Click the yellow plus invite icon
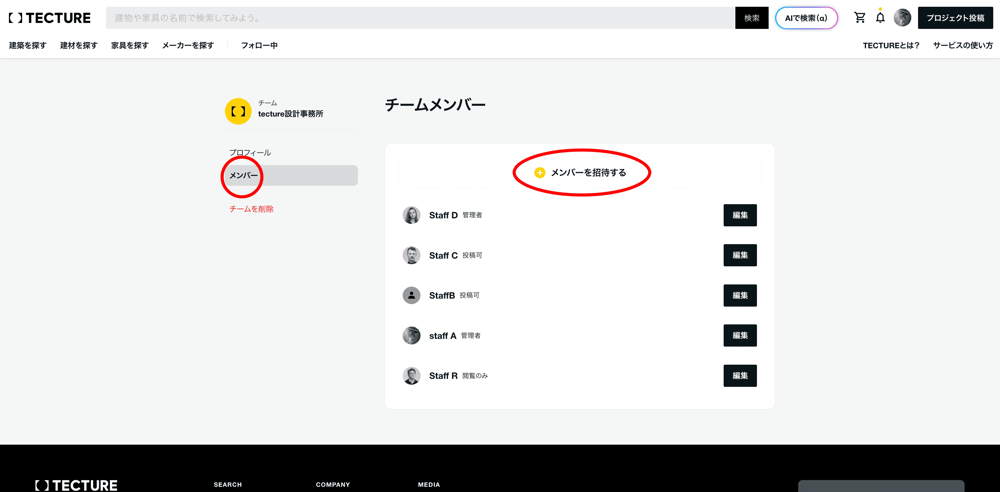The width and height of the screenshot is (1000, 492). point(540,173)
